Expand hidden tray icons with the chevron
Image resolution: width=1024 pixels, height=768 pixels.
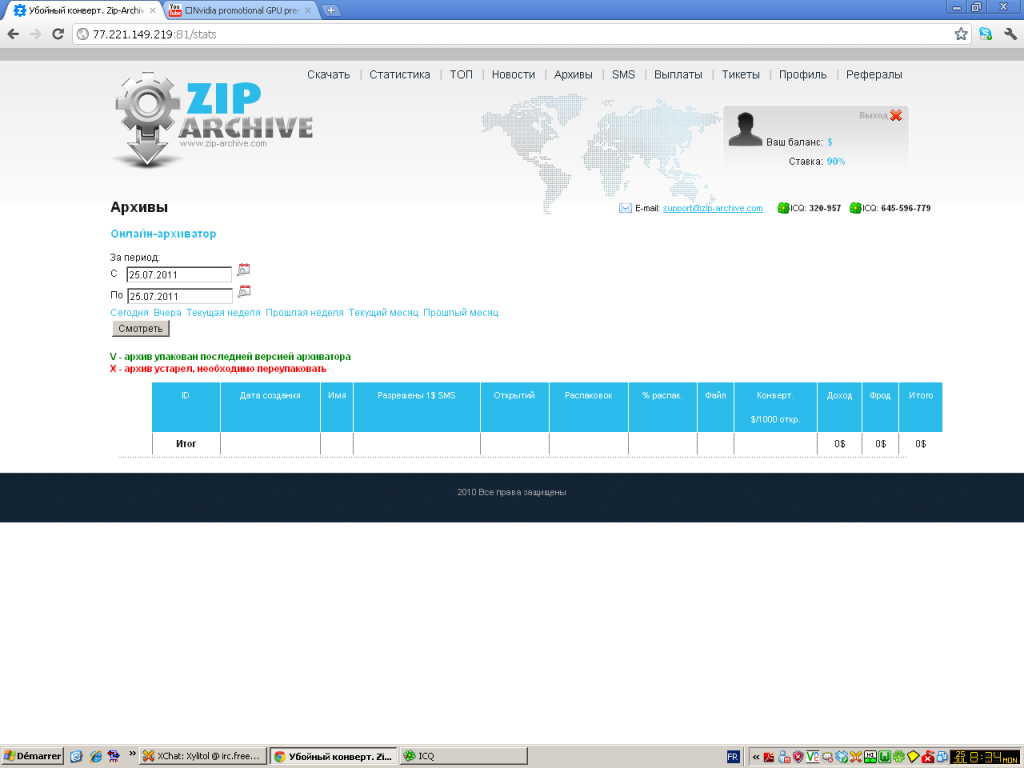(756, 756)
